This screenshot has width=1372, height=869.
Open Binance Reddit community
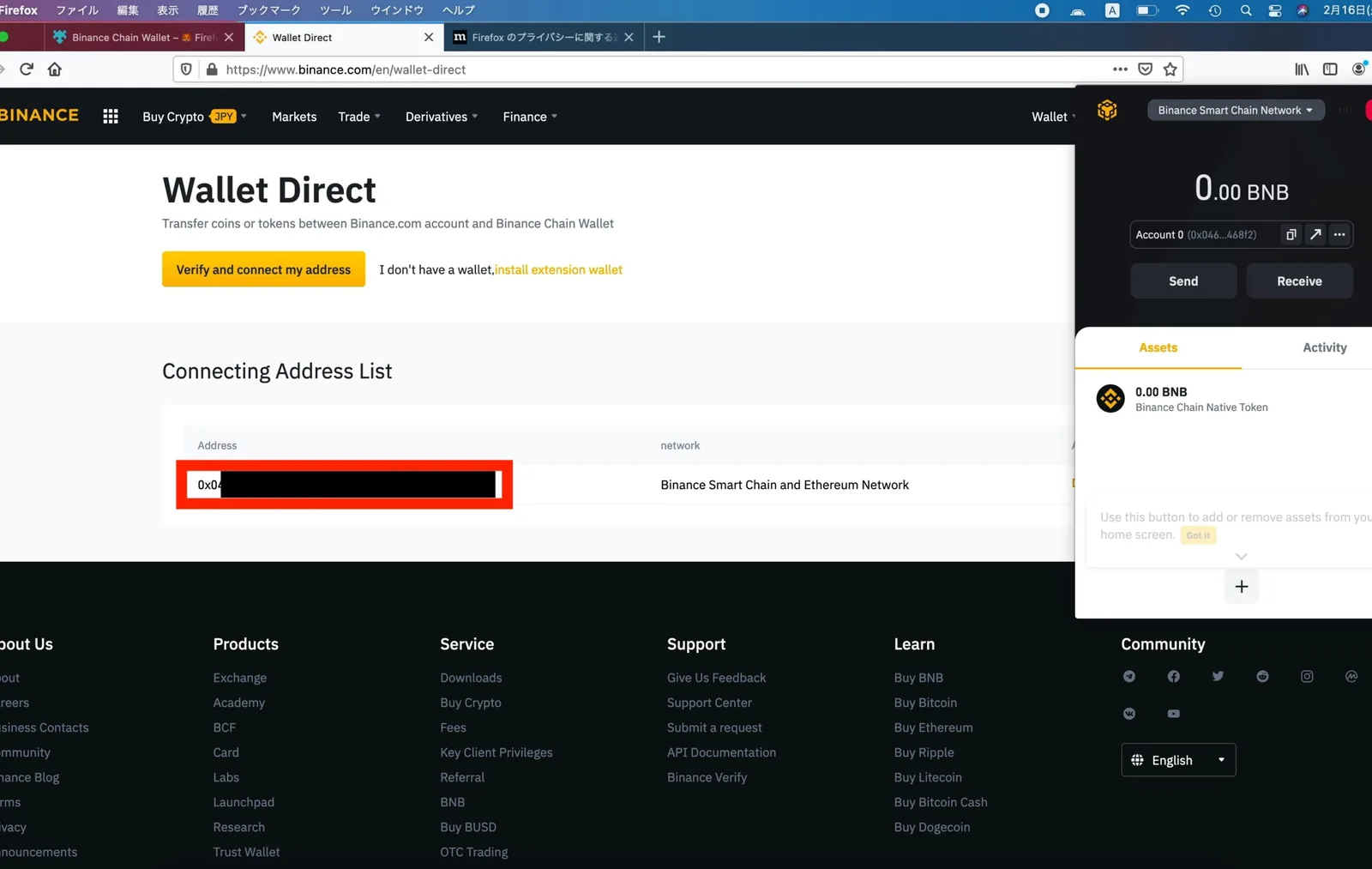[x=1262, y=677]
